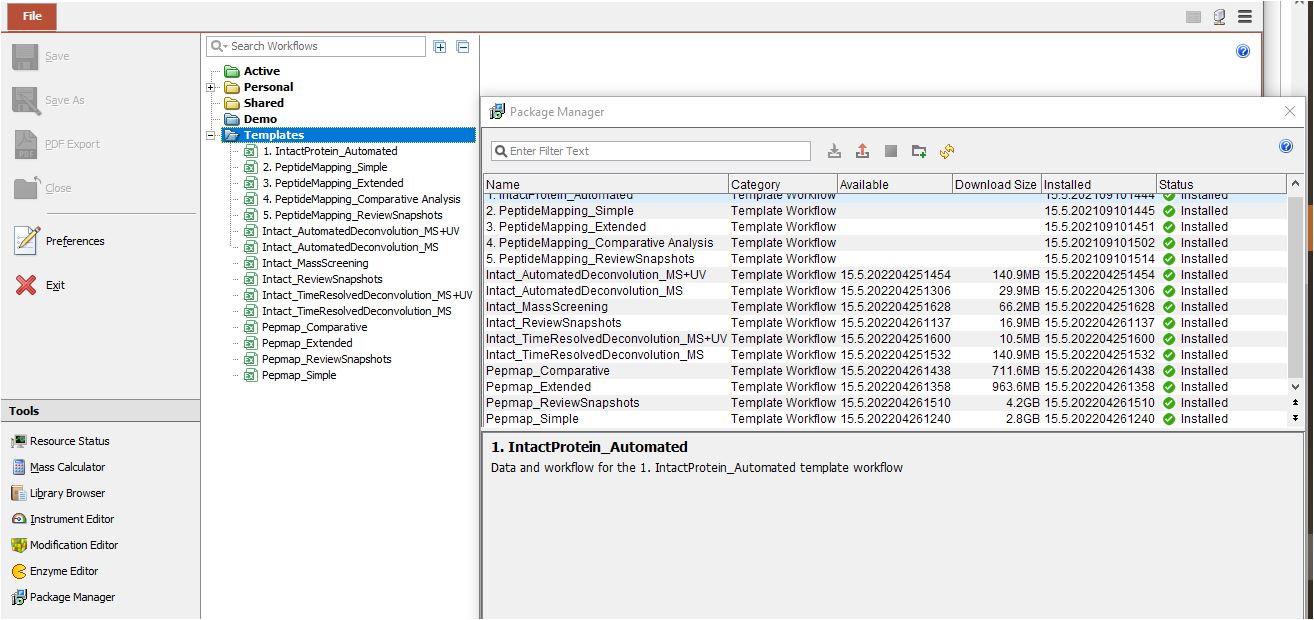Sort packages by the Category column

(x=783, y=184)
